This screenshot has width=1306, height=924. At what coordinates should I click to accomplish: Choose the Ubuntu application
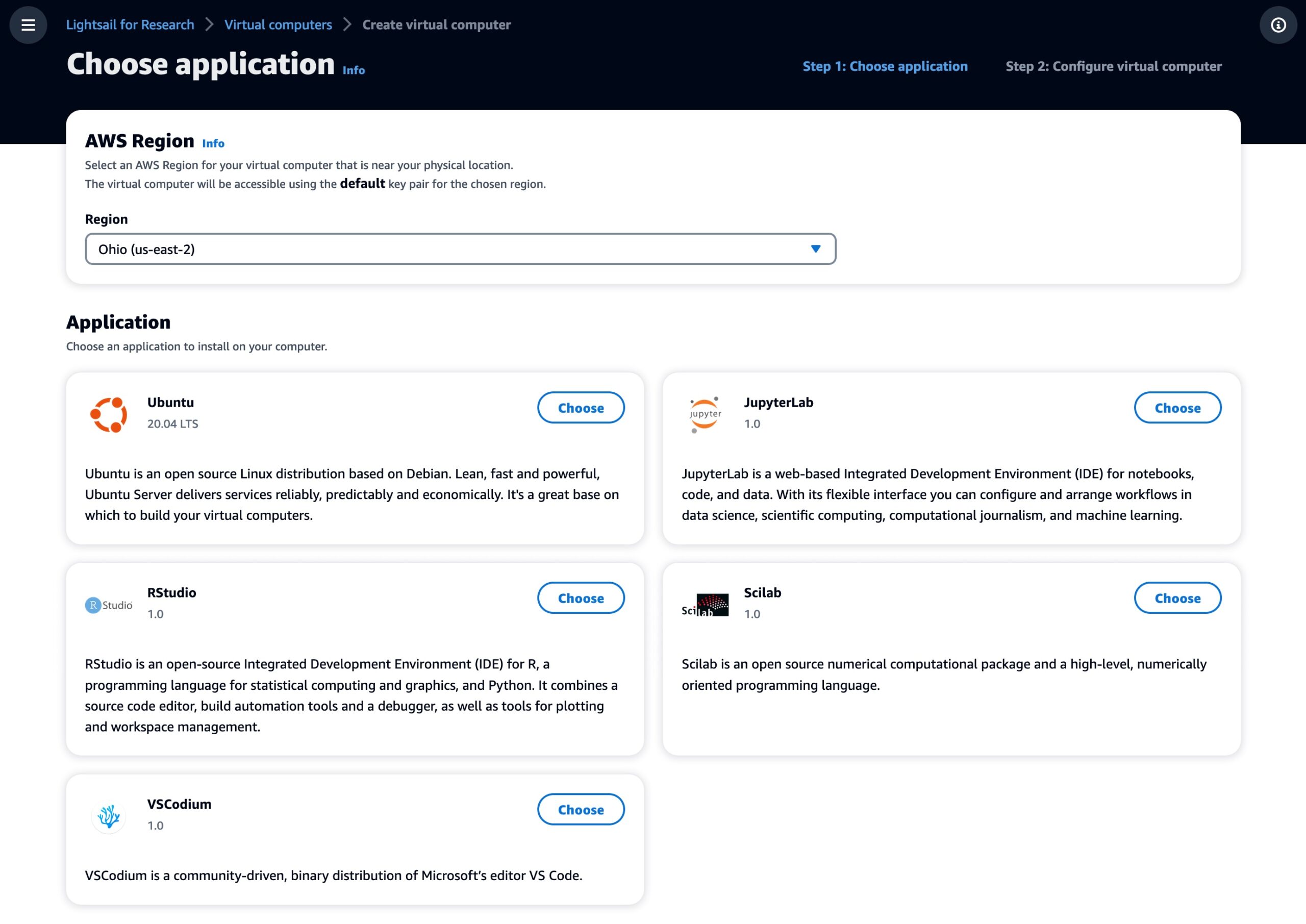[x=580, y=408]
